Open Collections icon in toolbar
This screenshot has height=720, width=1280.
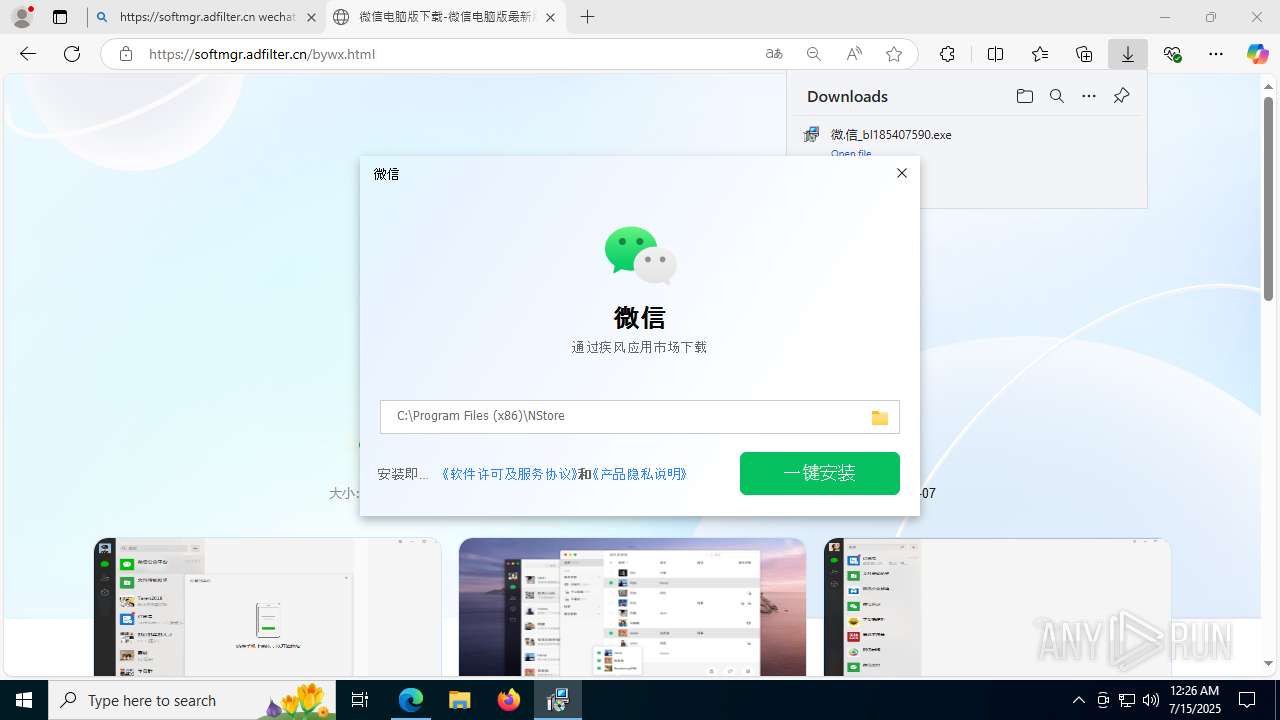(x=1084, y=54)
